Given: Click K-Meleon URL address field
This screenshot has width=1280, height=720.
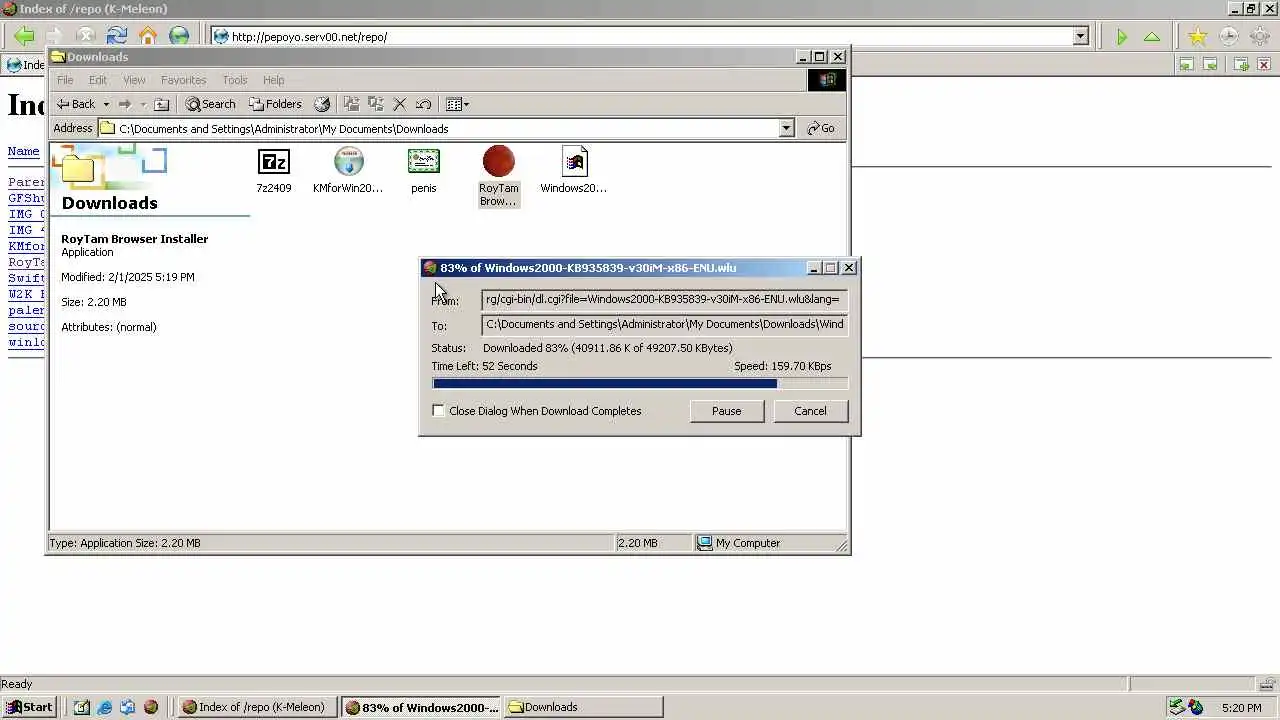Looking at the screenshot, I should [650, 37].
